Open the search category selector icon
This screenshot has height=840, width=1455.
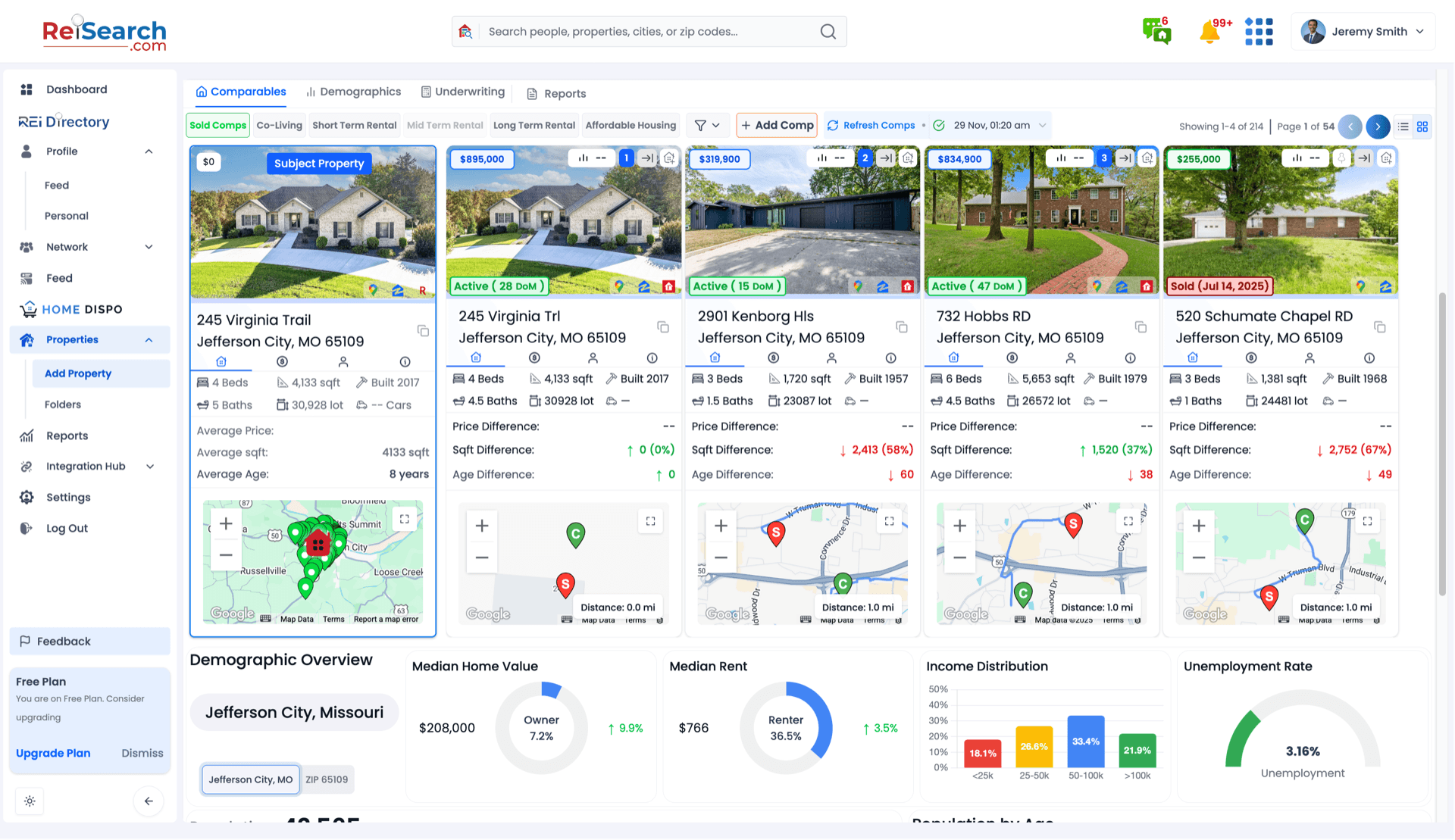pos(465,32)
